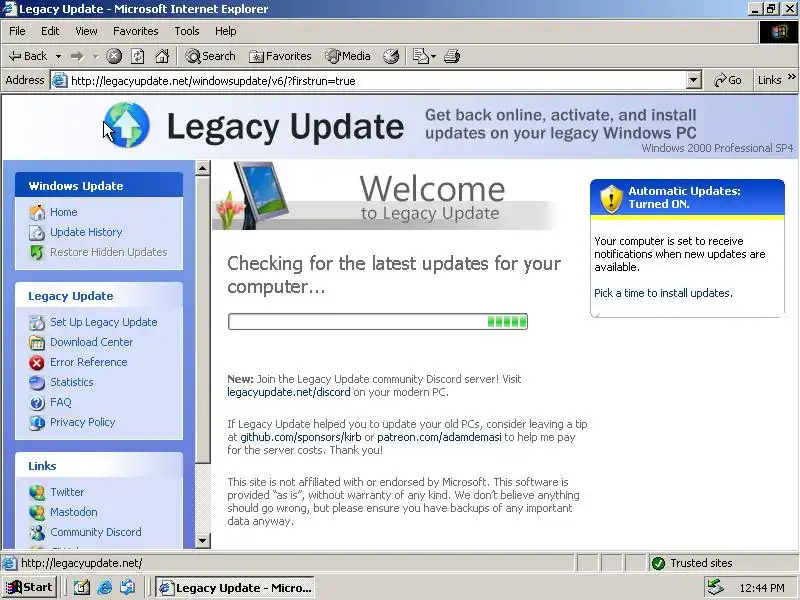Click the Privacy Policy info icon
This screenshot has height=600, width=800.
37,422
